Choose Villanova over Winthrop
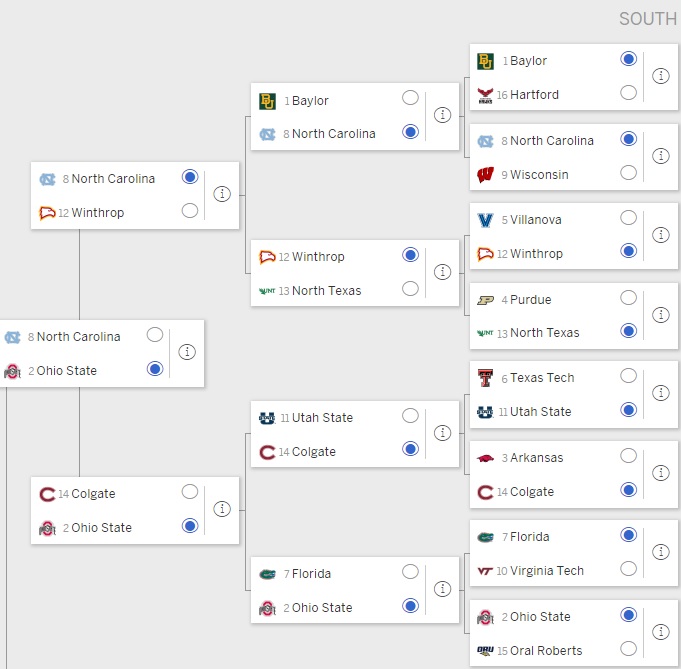This screenshot has width=681, height=669. click(628, 218)
